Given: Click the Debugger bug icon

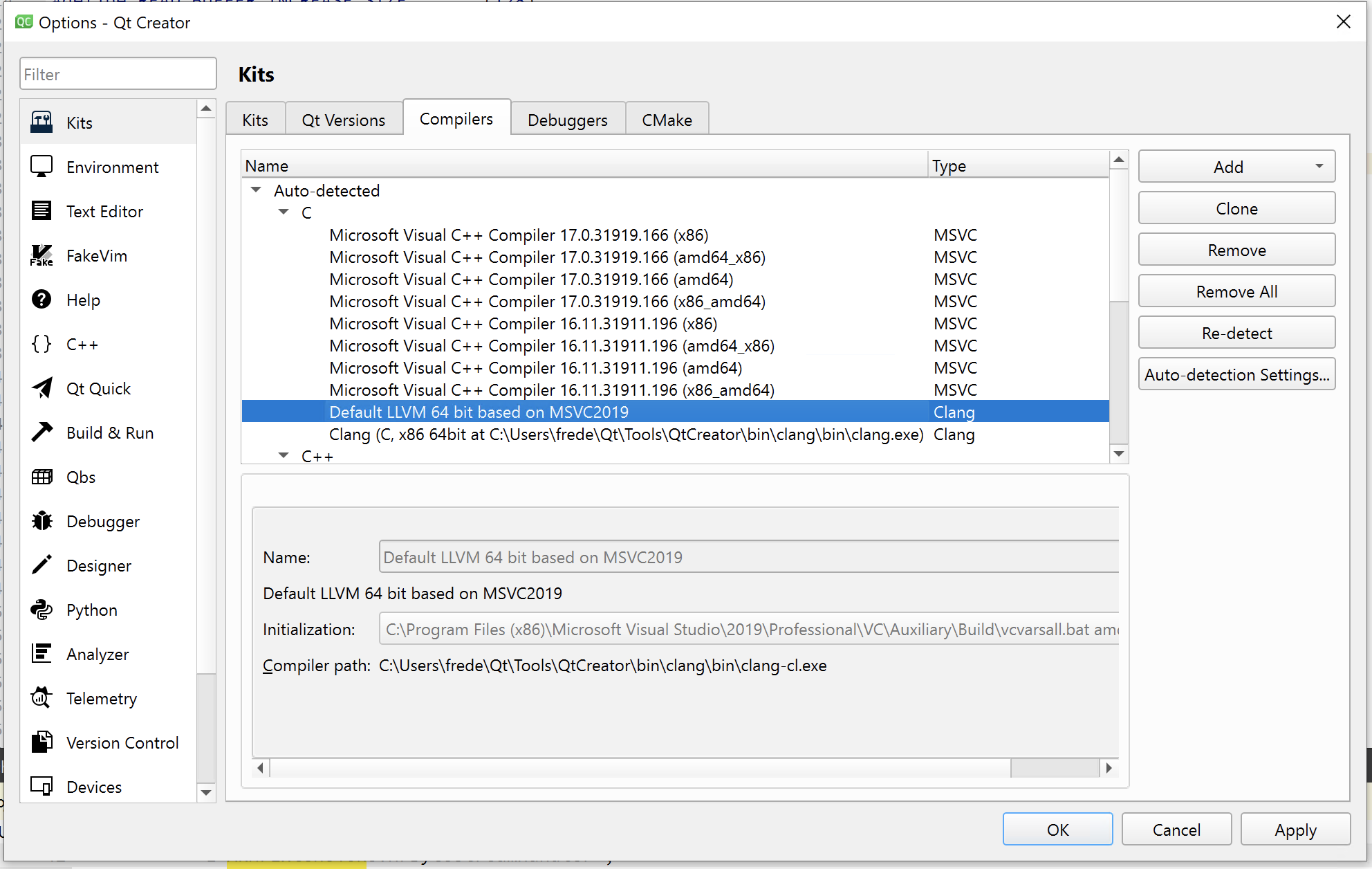Looking at the screenshot, I should click(41, 522).
